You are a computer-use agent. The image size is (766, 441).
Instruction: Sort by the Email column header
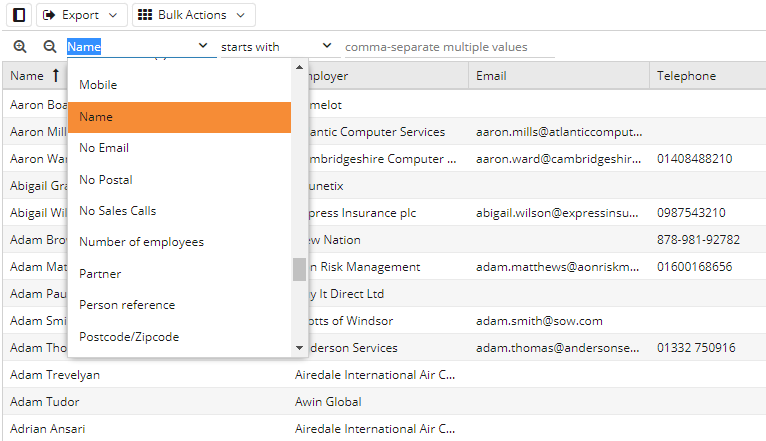point(491,76)
